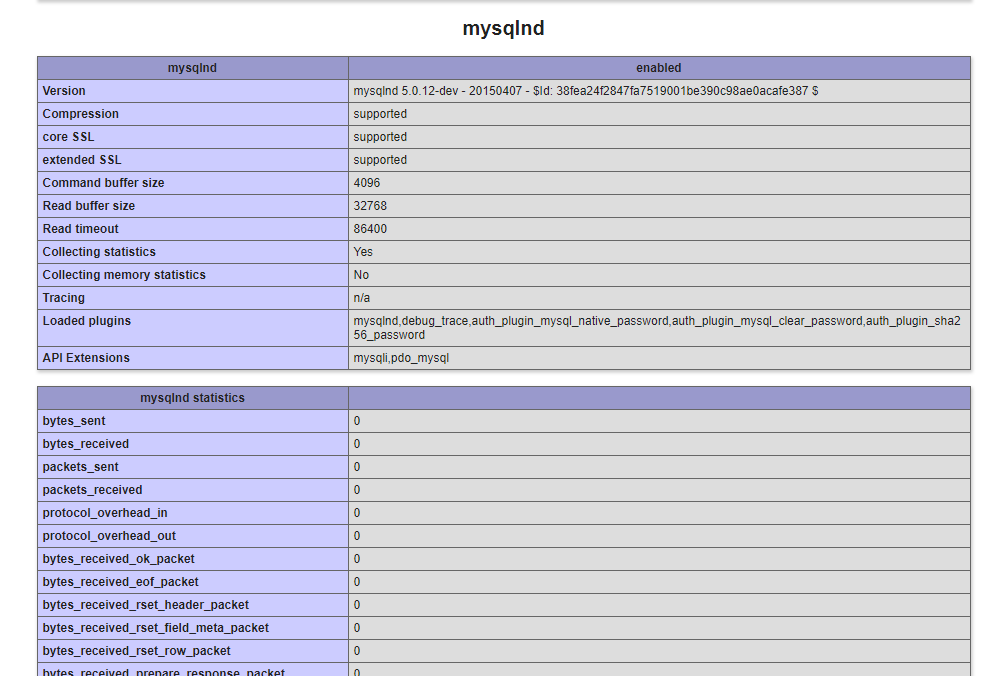
Task: Click the Tracing row label
Action: point(64,298)
